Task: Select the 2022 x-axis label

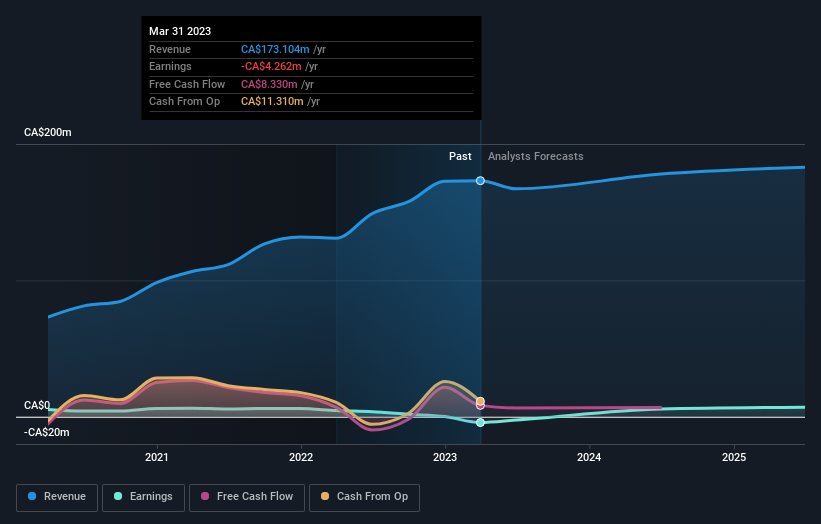Action: click(301, 458)
